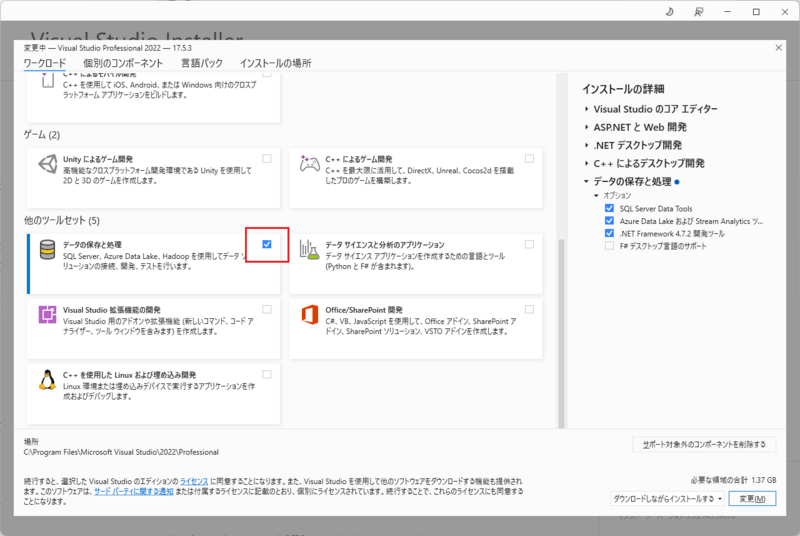Close the workload modification dialog

coord(779,47)
